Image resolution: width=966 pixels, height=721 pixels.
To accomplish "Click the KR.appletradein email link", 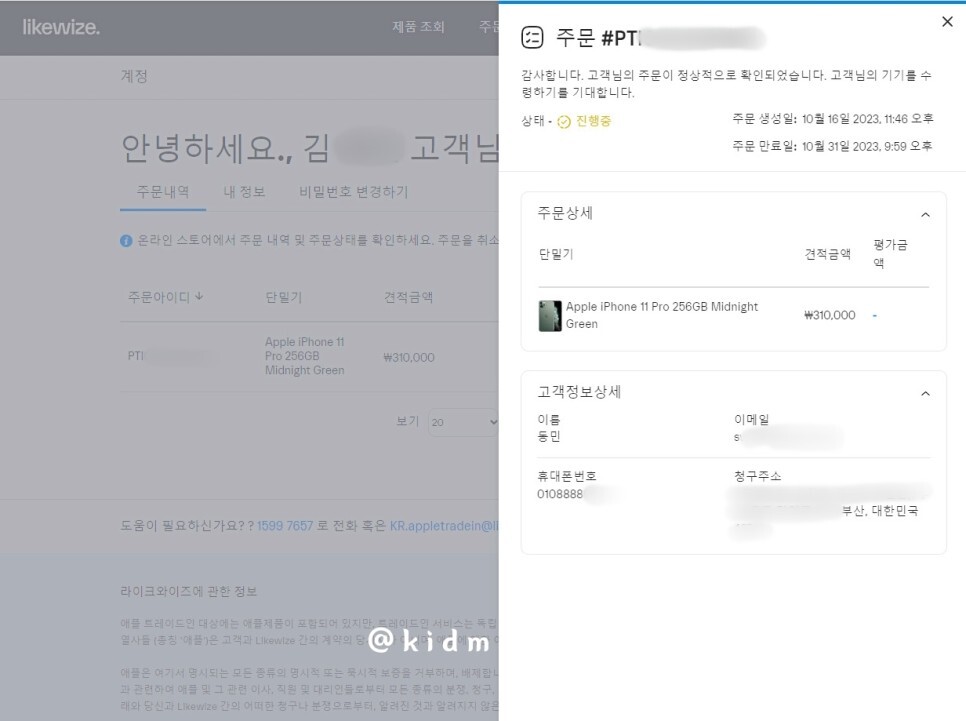I will click(444, 526).
